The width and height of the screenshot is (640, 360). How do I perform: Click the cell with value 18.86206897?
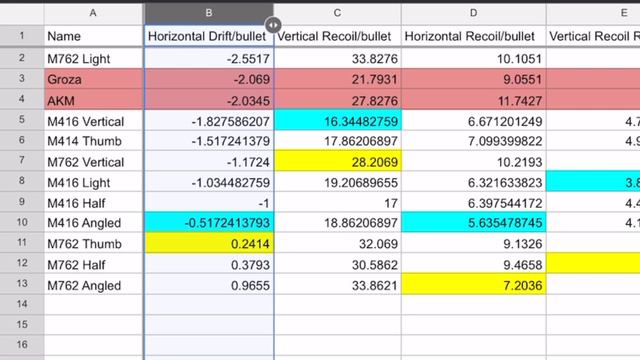[338, 223]
